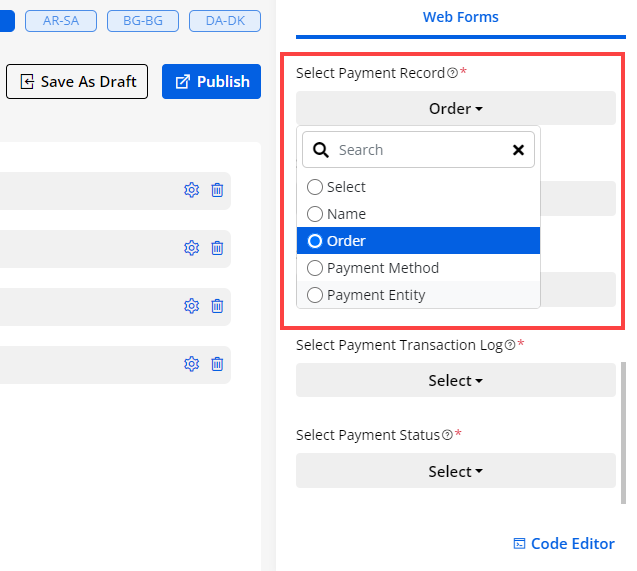Viewport: 637px width, 571px height.
Task: Click trash icon in the third row
Action: click(x=217, y=306)
